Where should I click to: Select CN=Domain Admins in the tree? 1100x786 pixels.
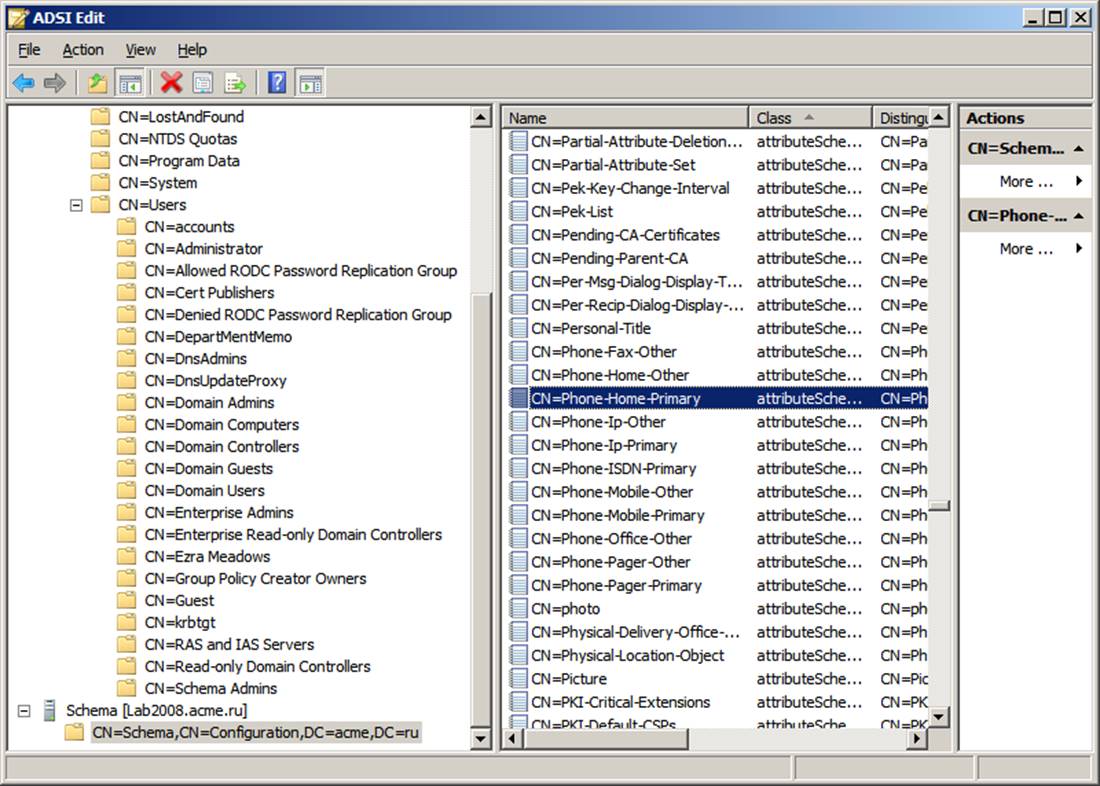(x=209, y=403)
